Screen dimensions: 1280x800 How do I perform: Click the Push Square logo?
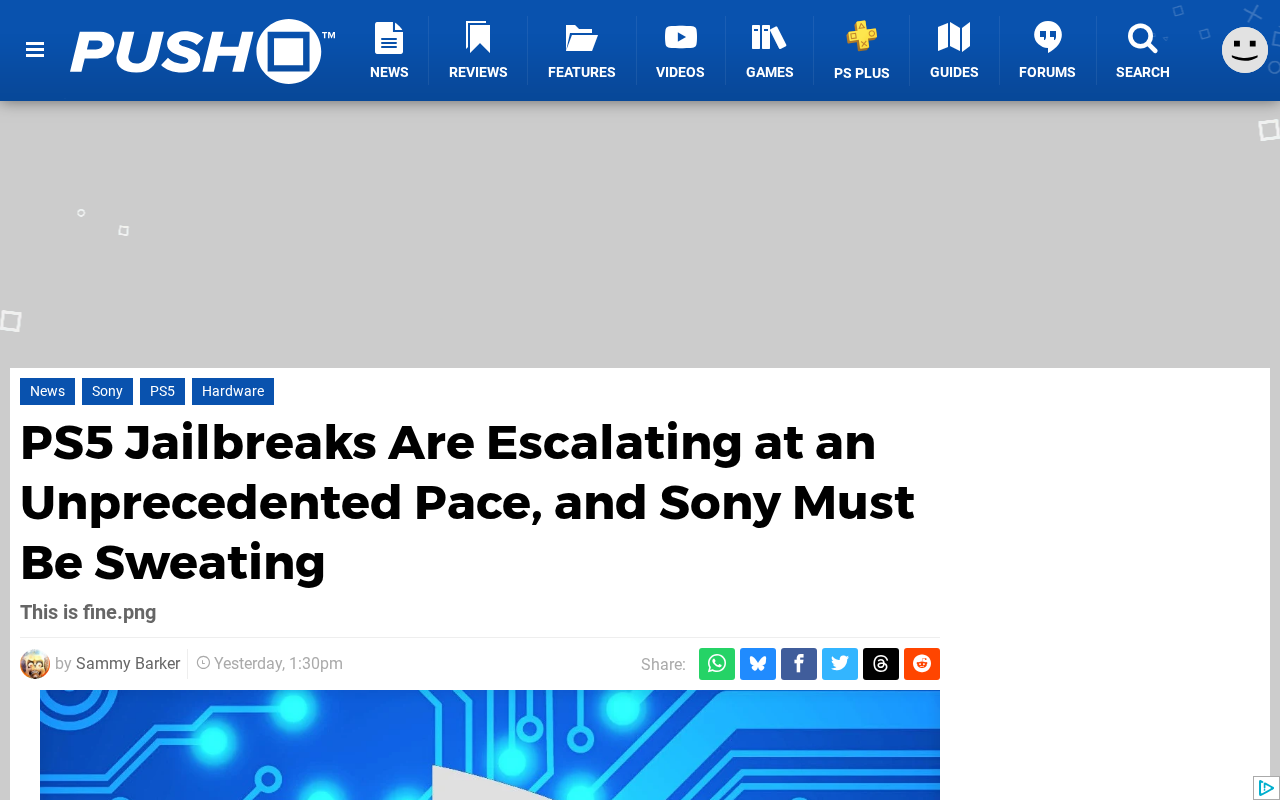tap(203, 51)
